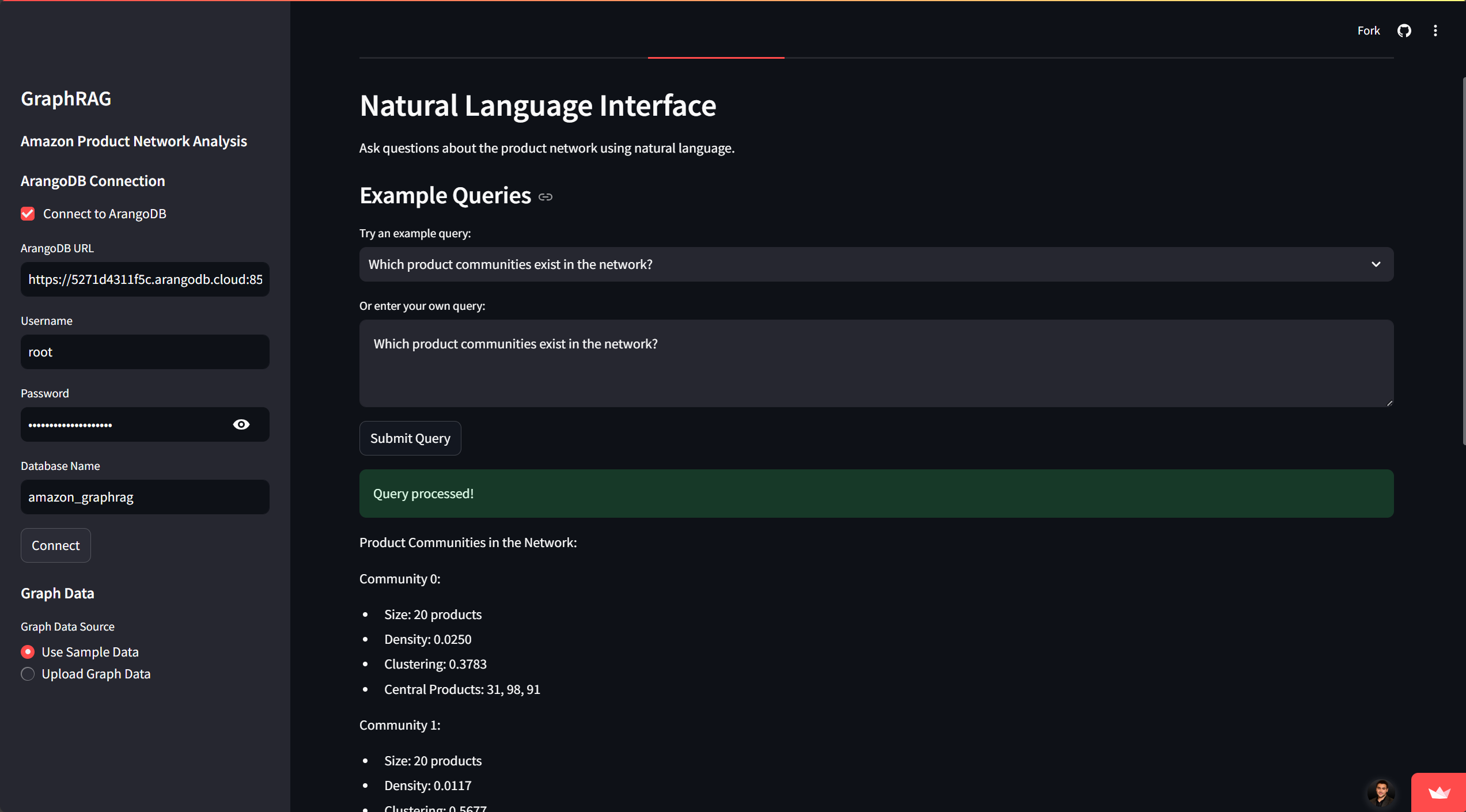
Task: Focus the ArangoDB URL input field
Action: [145, 279]
